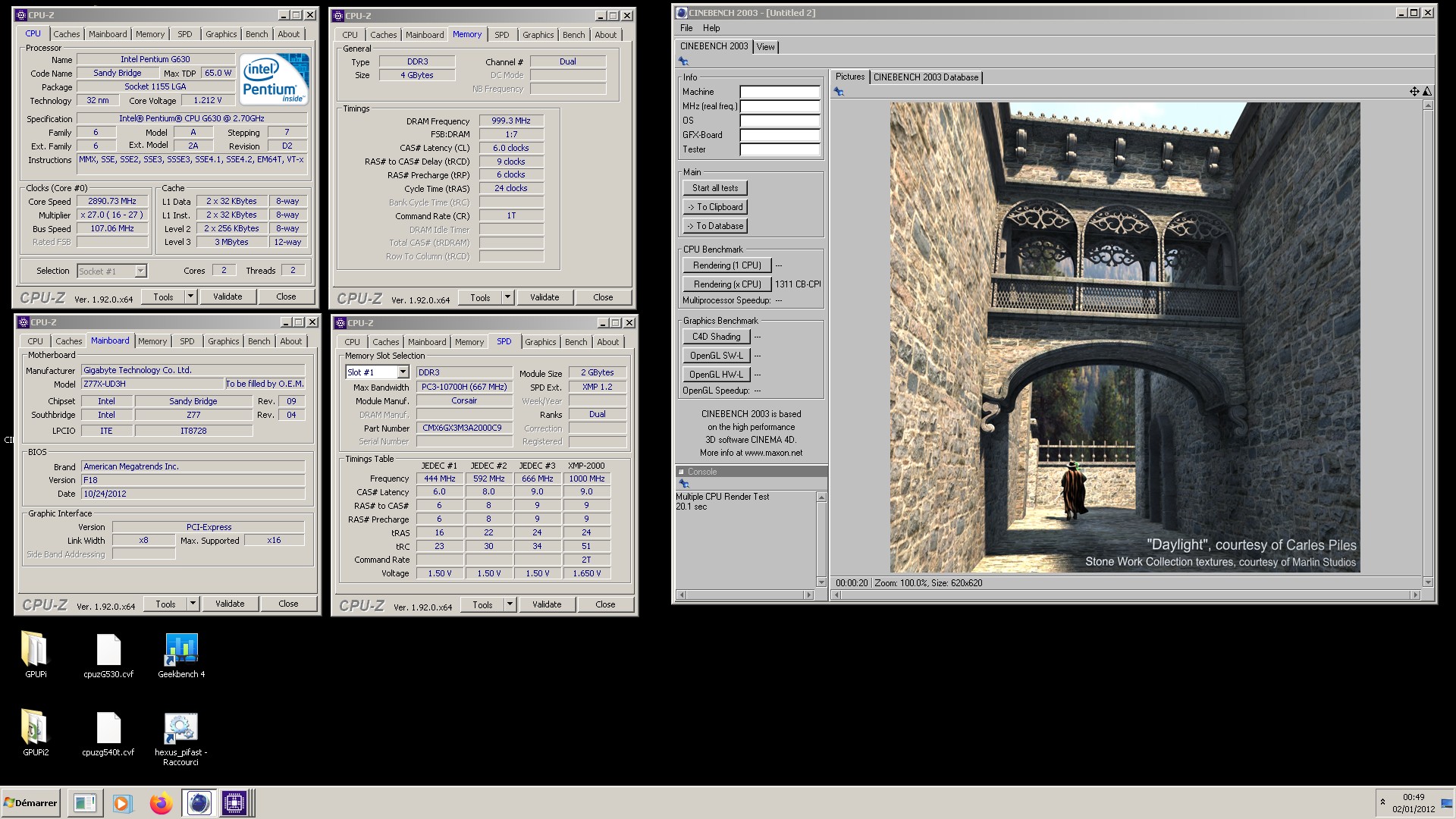The width and height of the screenshot is (1456, 819).
Task: Click the To Clipboard button
Action: [x=715, y=207]
